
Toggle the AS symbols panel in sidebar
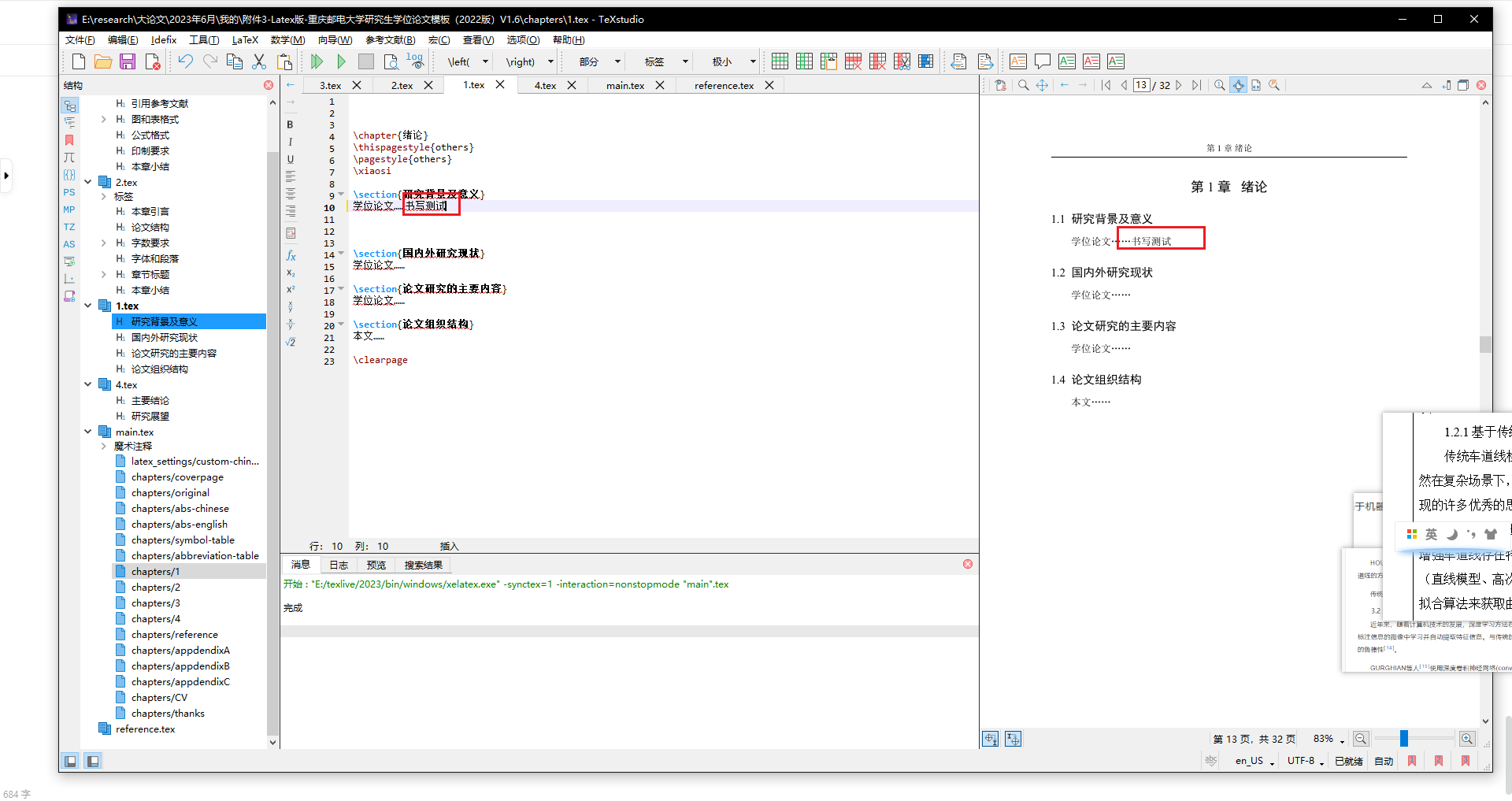[x=69, y=244]
